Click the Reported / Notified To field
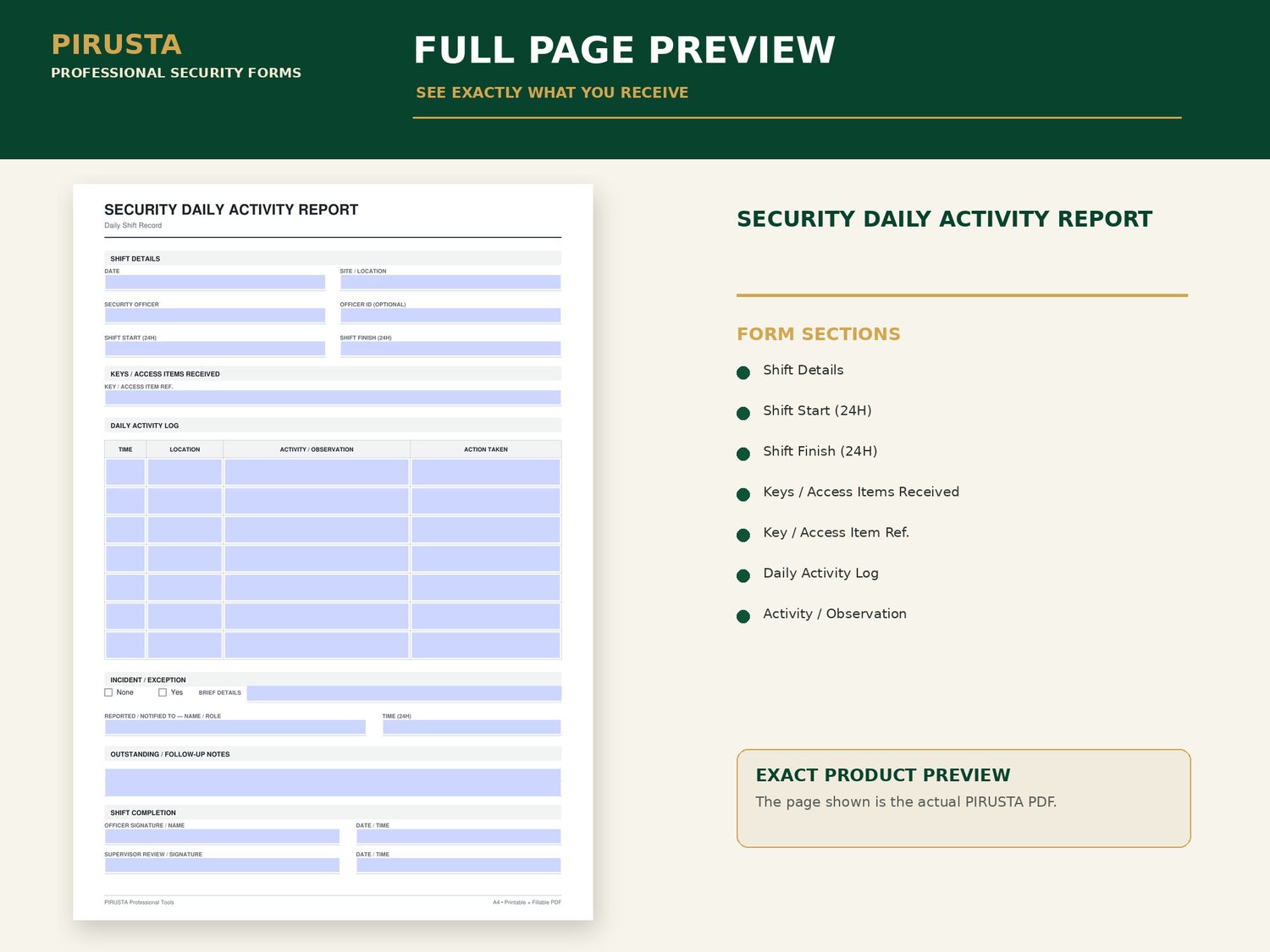Screen dimensions: 1270x952 (x=235, y=727)
